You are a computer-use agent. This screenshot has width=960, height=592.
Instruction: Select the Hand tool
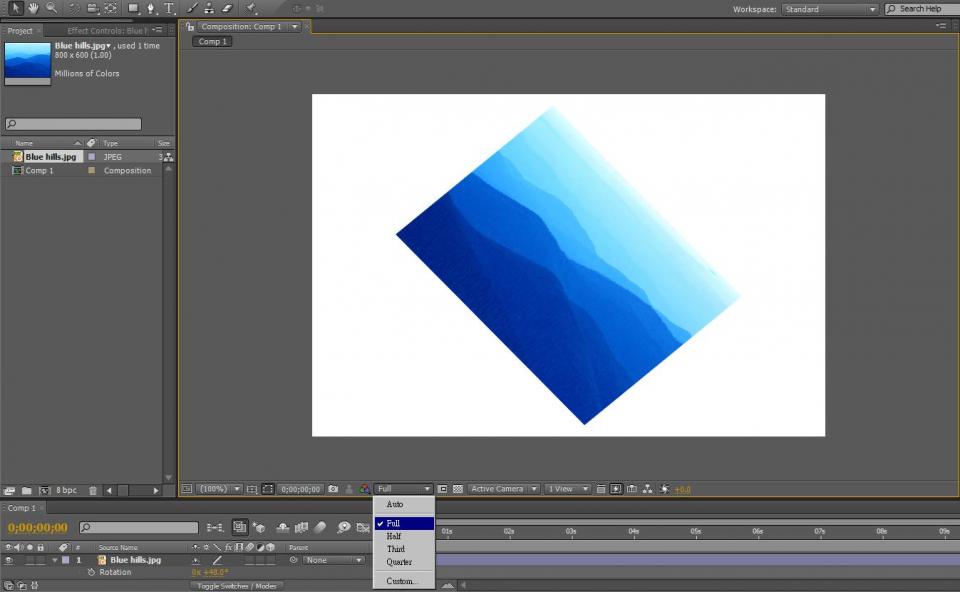click(x=33, y=8)
